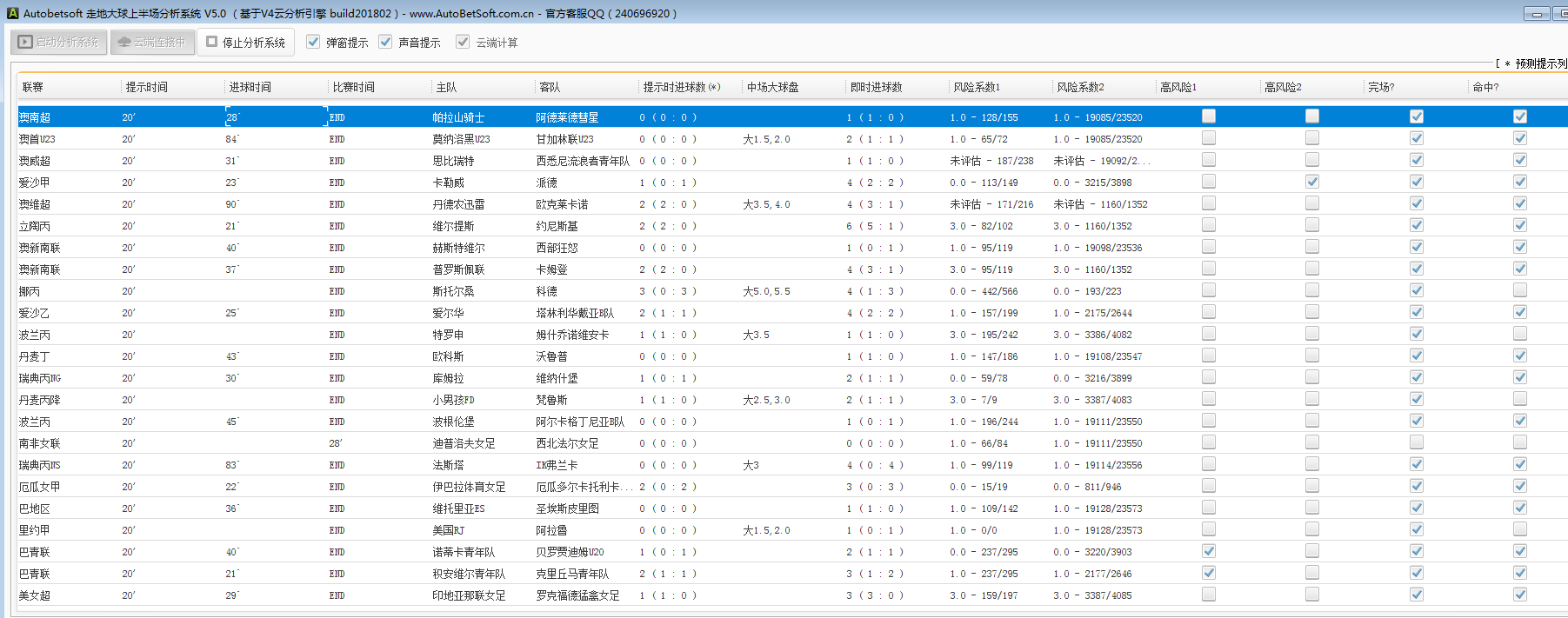Sort by the 主队 column header
The image size is (1568, 618).
(x=446, y=87)
